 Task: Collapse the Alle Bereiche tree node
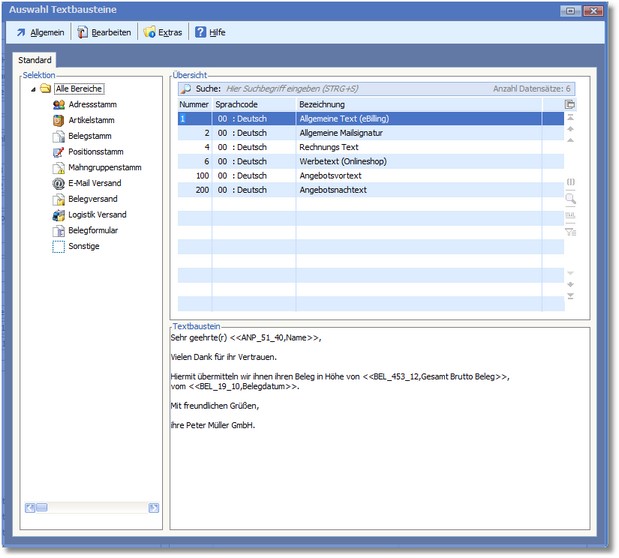tap(33, 89)
